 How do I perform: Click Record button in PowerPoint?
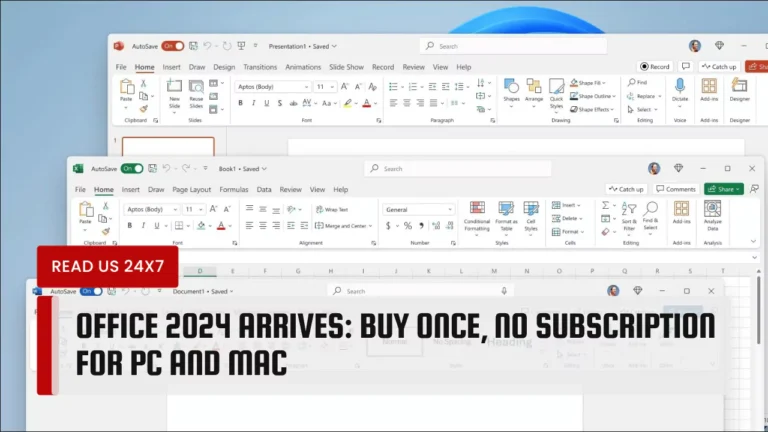(x=654, y=67)
